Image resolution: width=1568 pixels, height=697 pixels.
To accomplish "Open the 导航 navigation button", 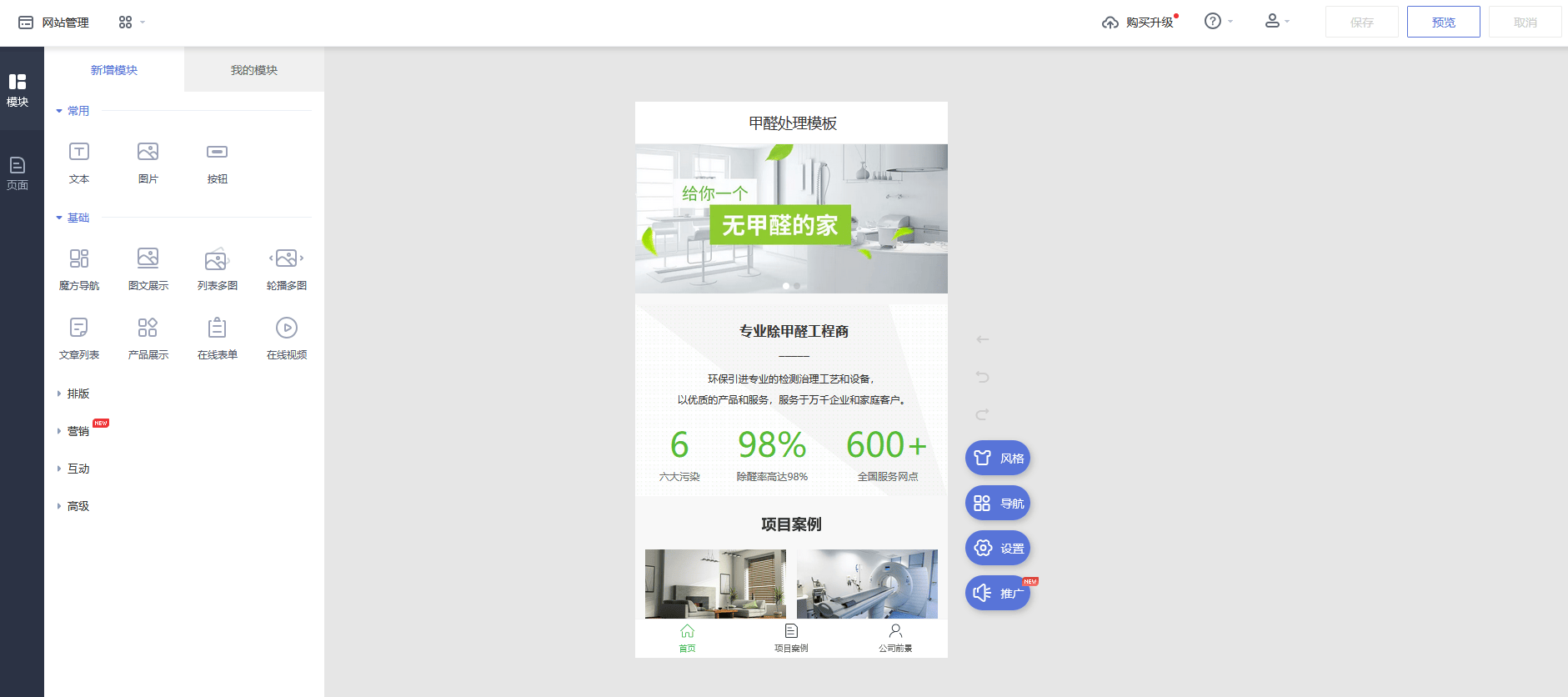I will (998, 503).
